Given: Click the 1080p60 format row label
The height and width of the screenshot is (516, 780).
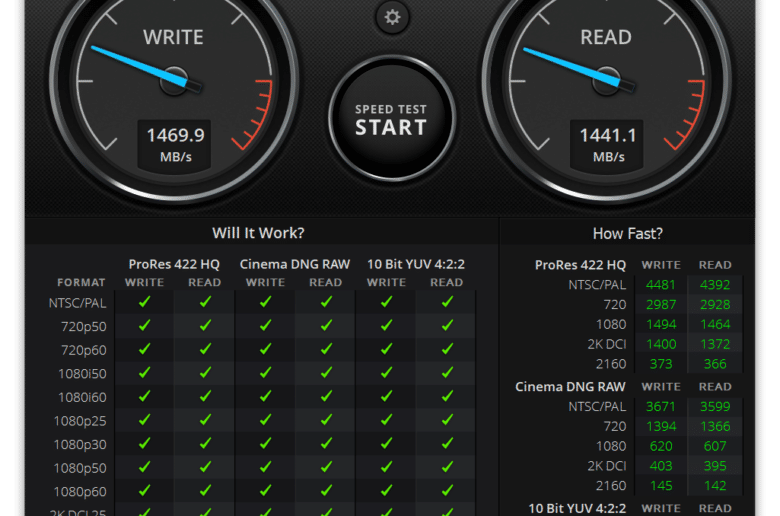Looking at the screenshot, I should (x=80, y=492).
